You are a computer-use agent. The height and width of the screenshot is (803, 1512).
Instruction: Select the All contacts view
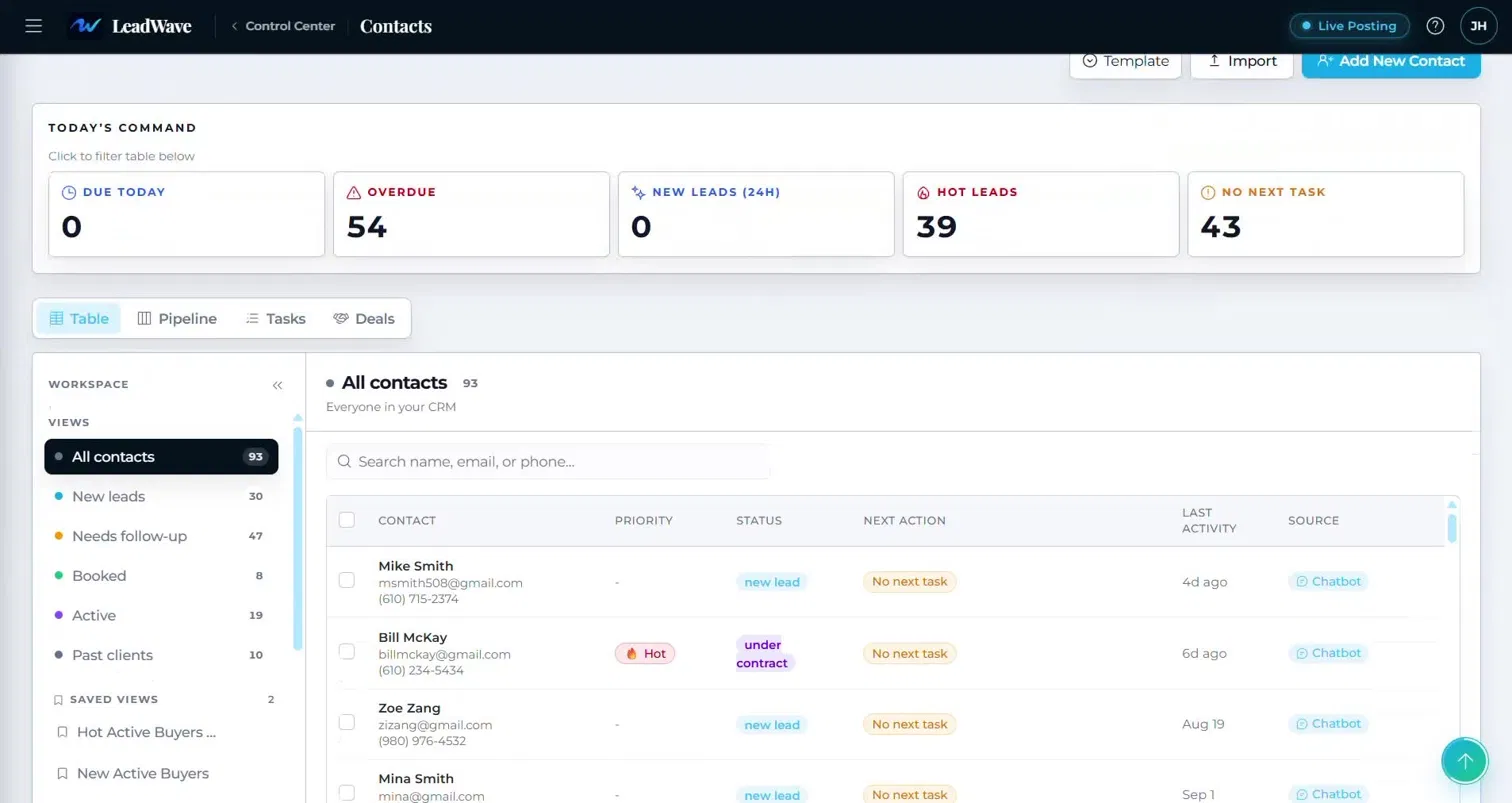point(161,457)
